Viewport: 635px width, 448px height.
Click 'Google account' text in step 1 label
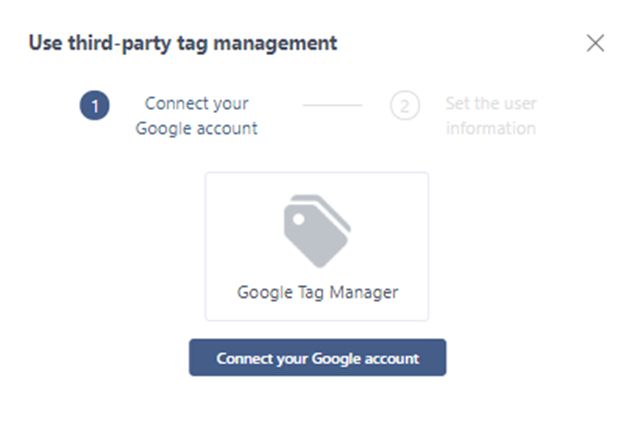pyautogui.click(x=196, y=128)
